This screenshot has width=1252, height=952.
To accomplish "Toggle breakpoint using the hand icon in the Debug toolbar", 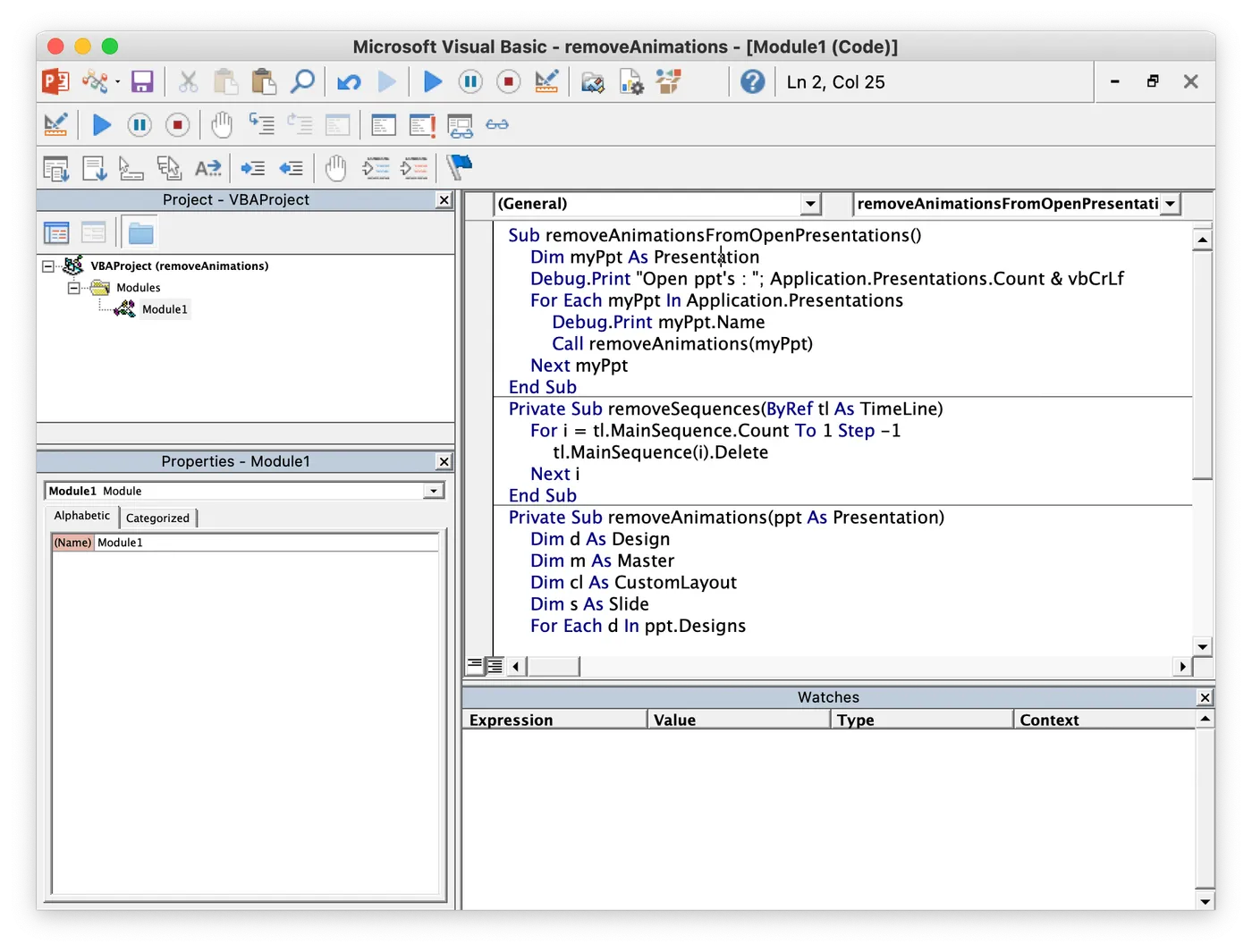I will (221, 125).
